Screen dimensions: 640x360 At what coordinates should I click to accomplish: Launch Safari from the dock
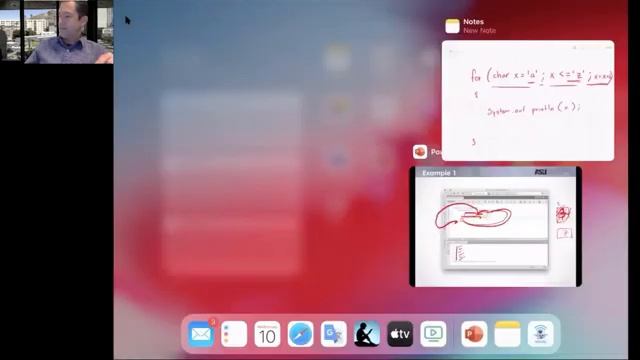point(300,334)
